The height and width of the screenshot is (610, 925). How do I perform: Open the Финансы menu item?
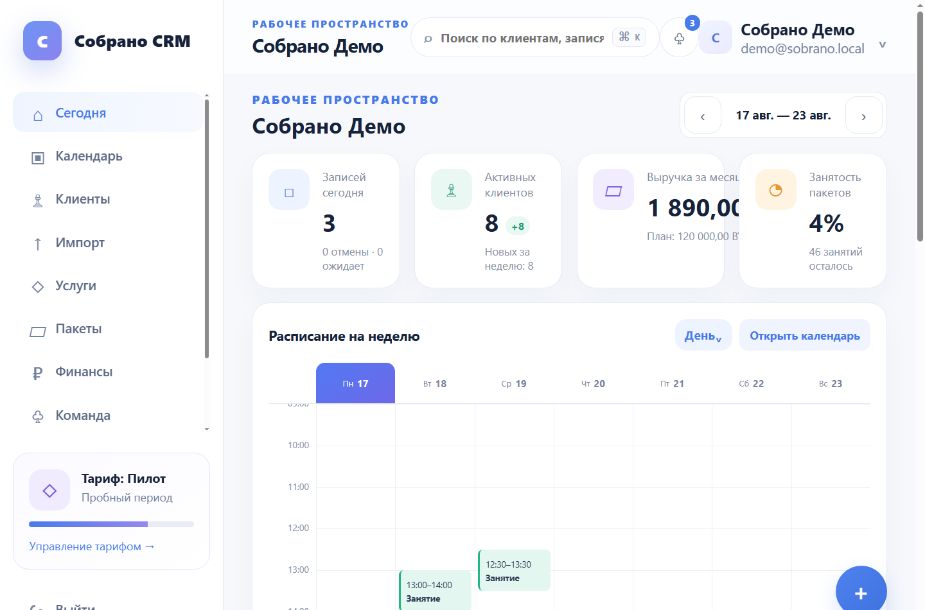(108, 372)
